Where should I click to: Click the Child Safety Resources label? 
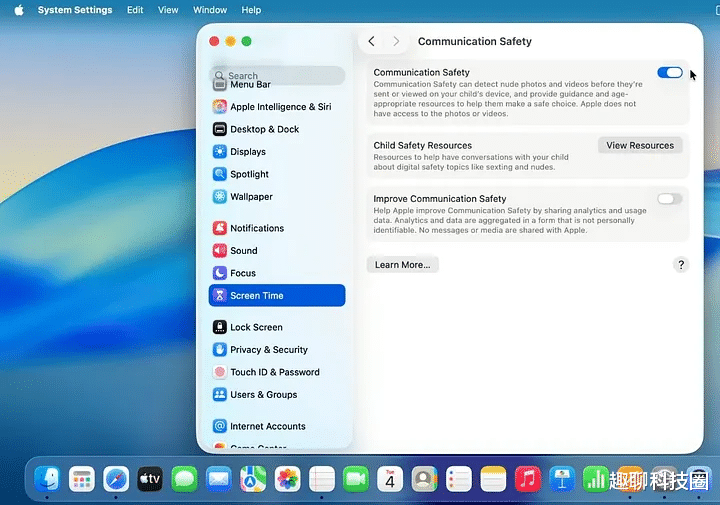point(422,146)
